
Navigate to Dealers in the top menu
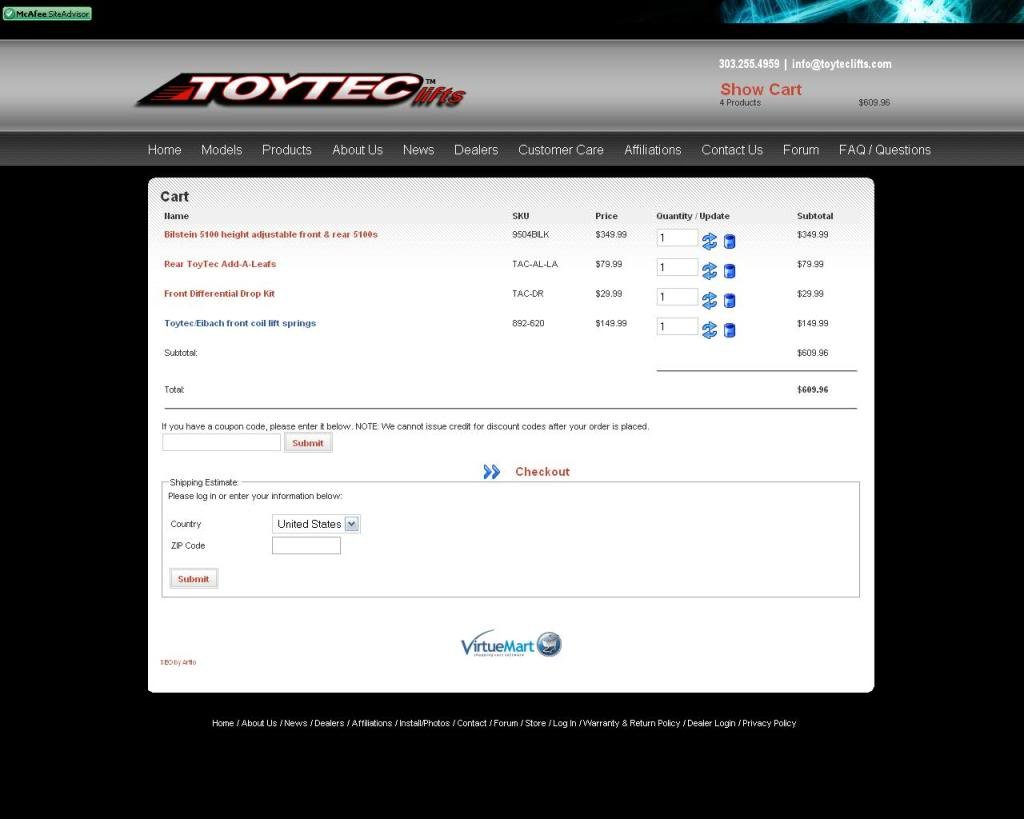[x=476, y=150]
